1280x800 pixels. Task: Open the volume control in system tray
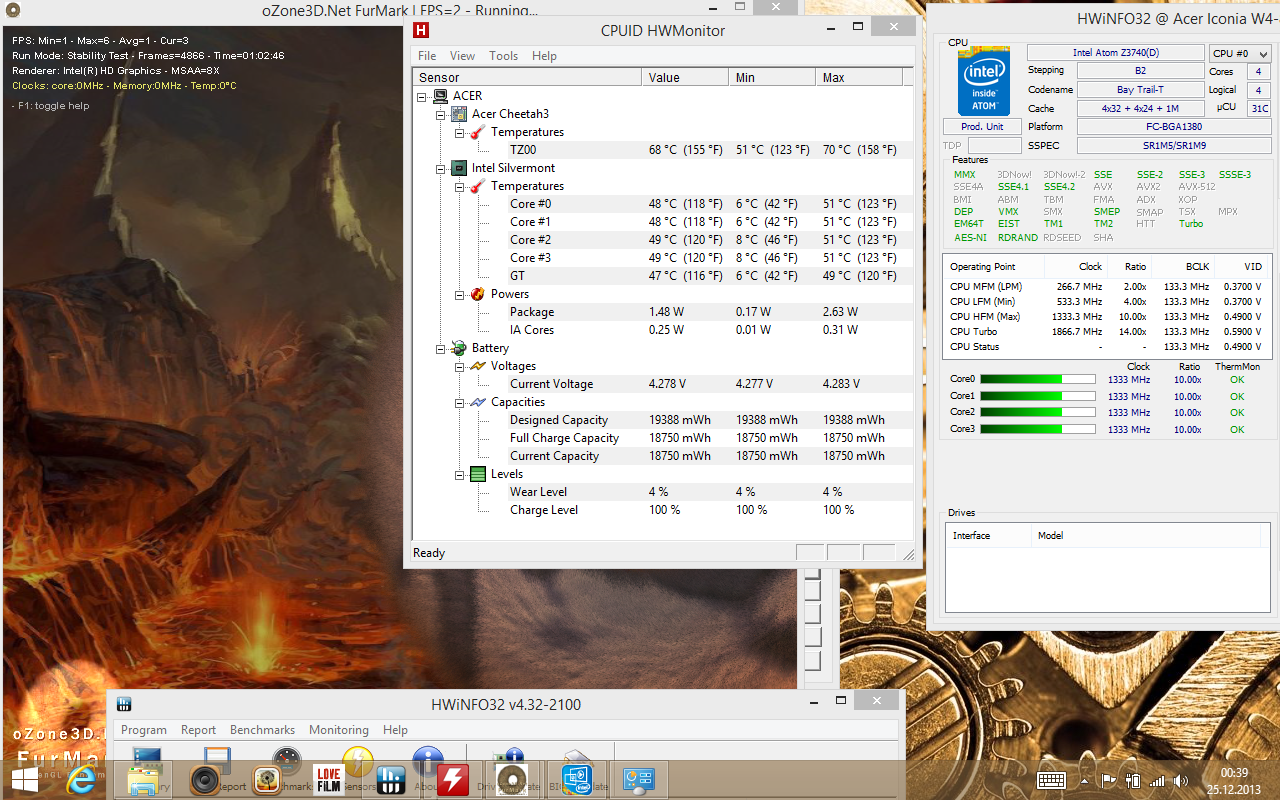tap(1183, 780)
